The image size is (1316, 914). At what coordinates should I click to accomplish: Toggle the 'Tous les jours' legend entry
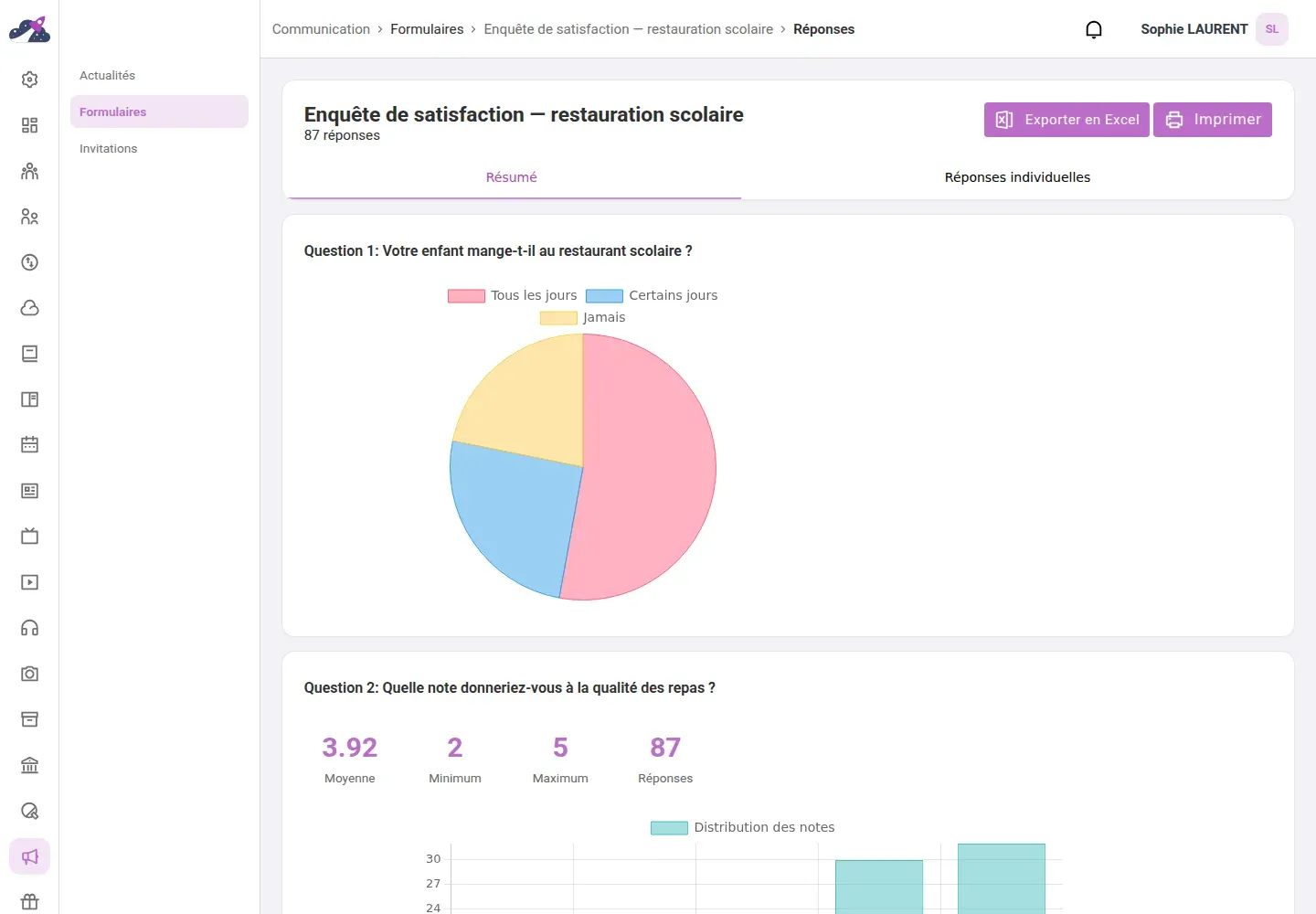[x=513, y=295]
